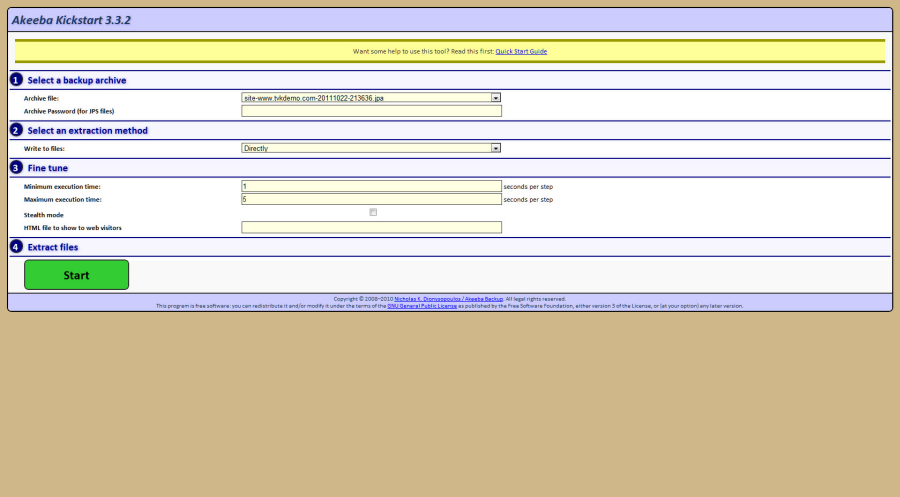Click the 'Extract files' heading
This screenshot has height=497, width=900.
53,247
